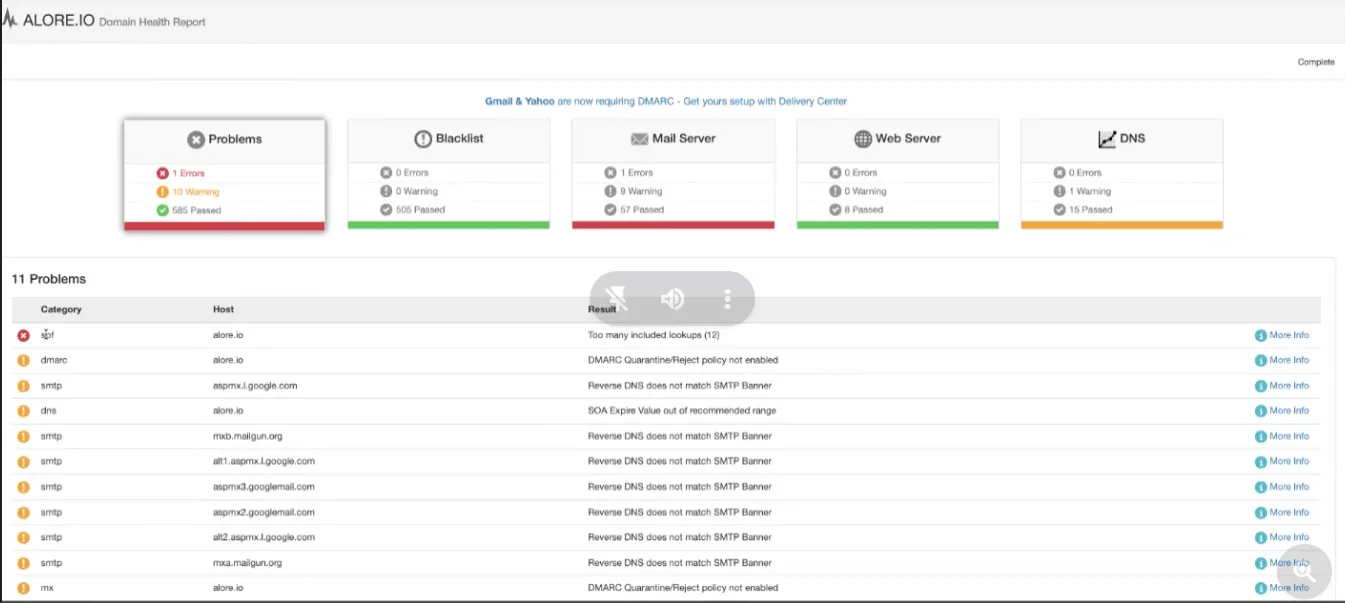The width and height of the screenshot is (1345, 603).
Task: Click the DNS chart icon
Action: point(1107,139)
